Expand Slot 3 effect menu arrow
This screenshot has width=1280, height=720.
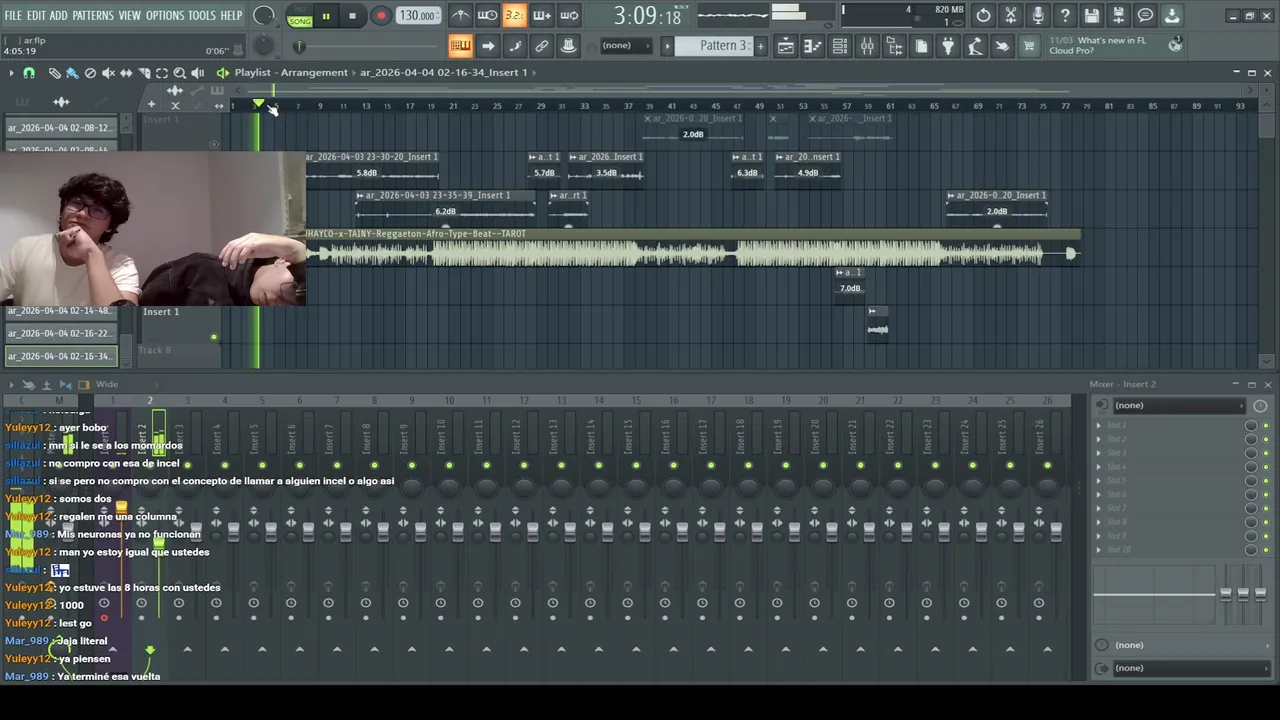1099,453
